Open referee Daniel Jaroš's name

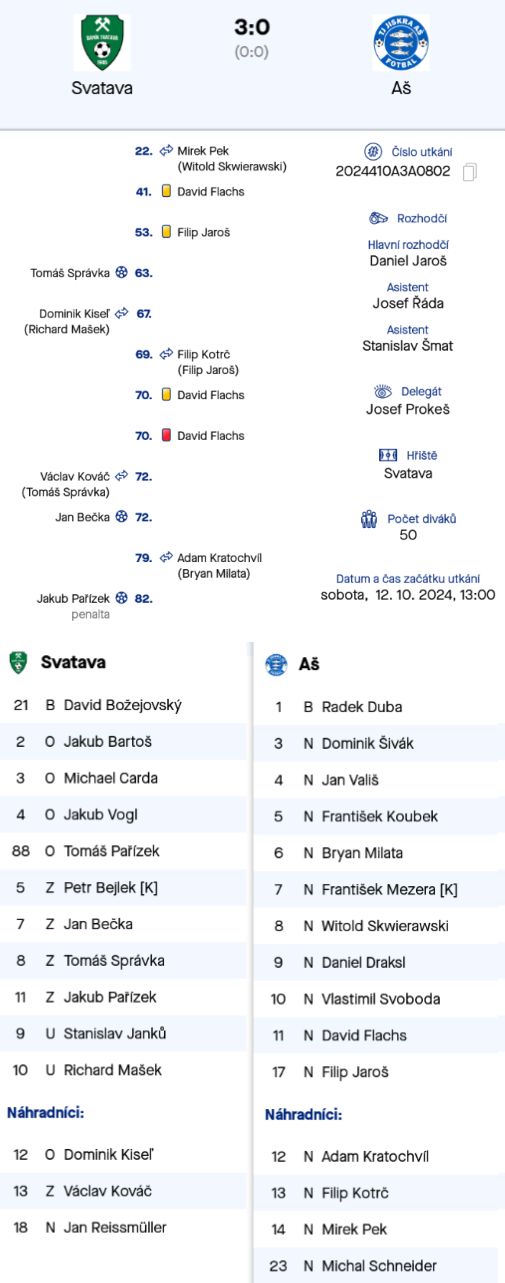tap(408, 261)
